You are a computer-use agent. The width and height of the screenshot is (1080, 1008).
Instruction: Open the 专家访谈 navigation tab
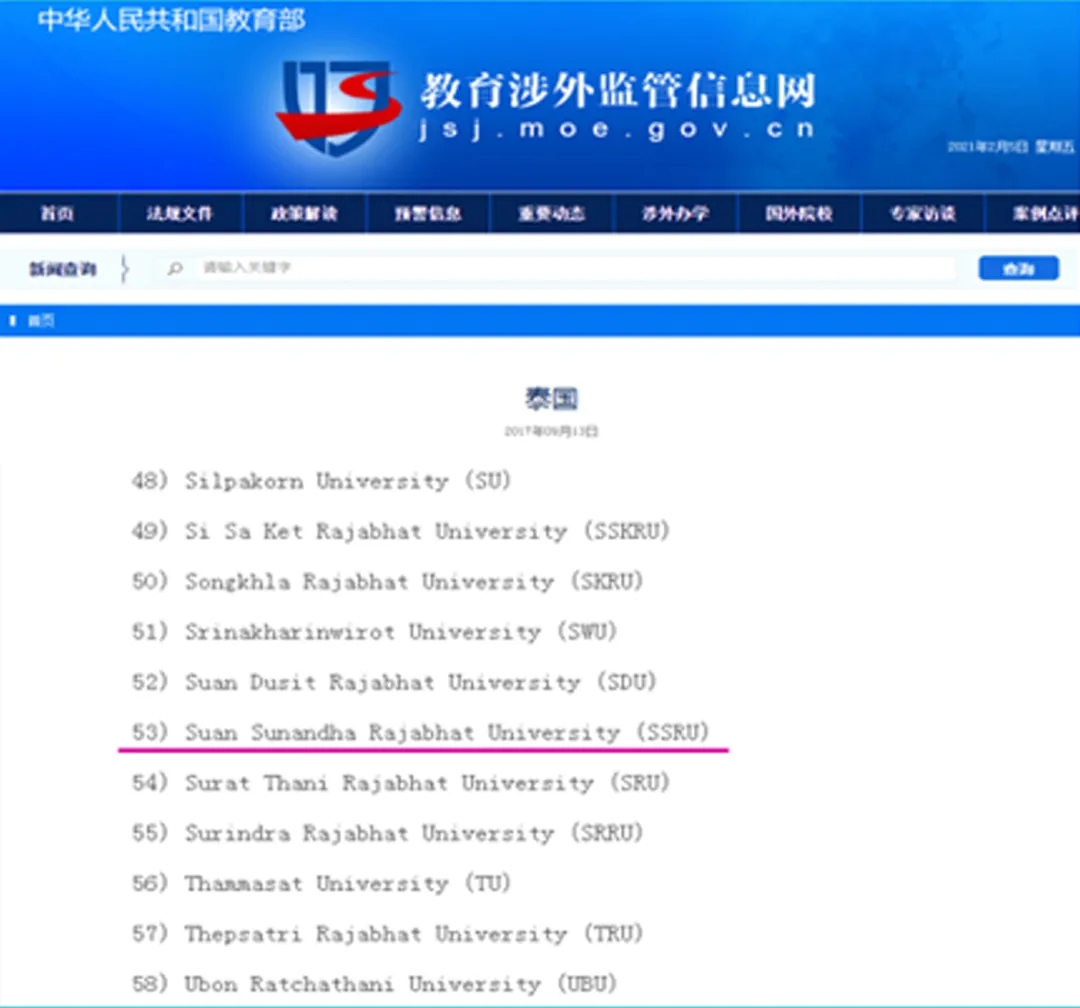click(923, 214)
